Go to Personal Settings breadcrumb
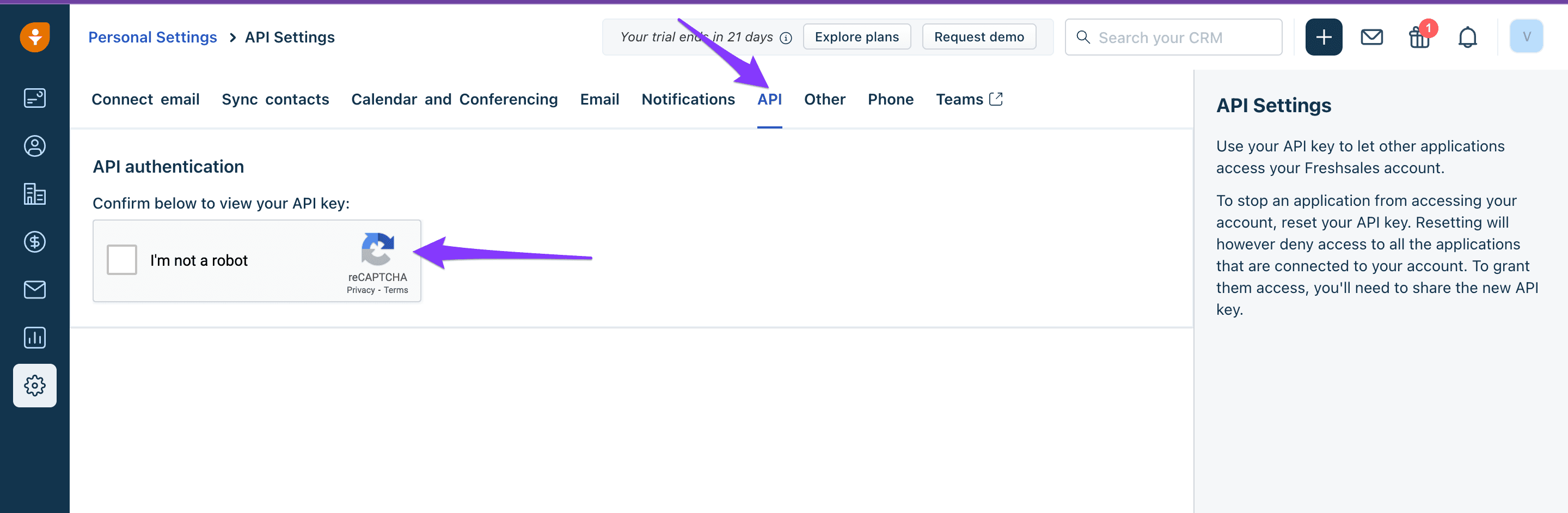This screenshot has width=1568, height=513. 152,37
